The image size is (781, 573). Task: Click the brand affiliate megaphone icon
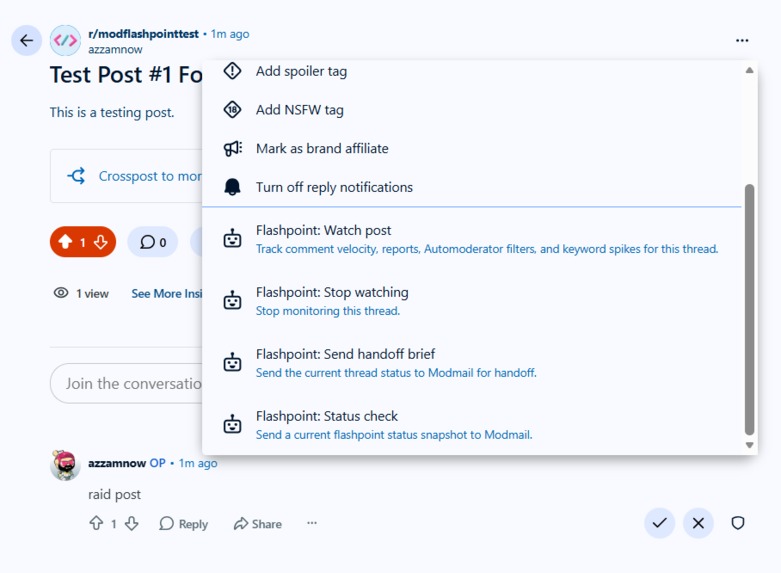coord(232,148)
